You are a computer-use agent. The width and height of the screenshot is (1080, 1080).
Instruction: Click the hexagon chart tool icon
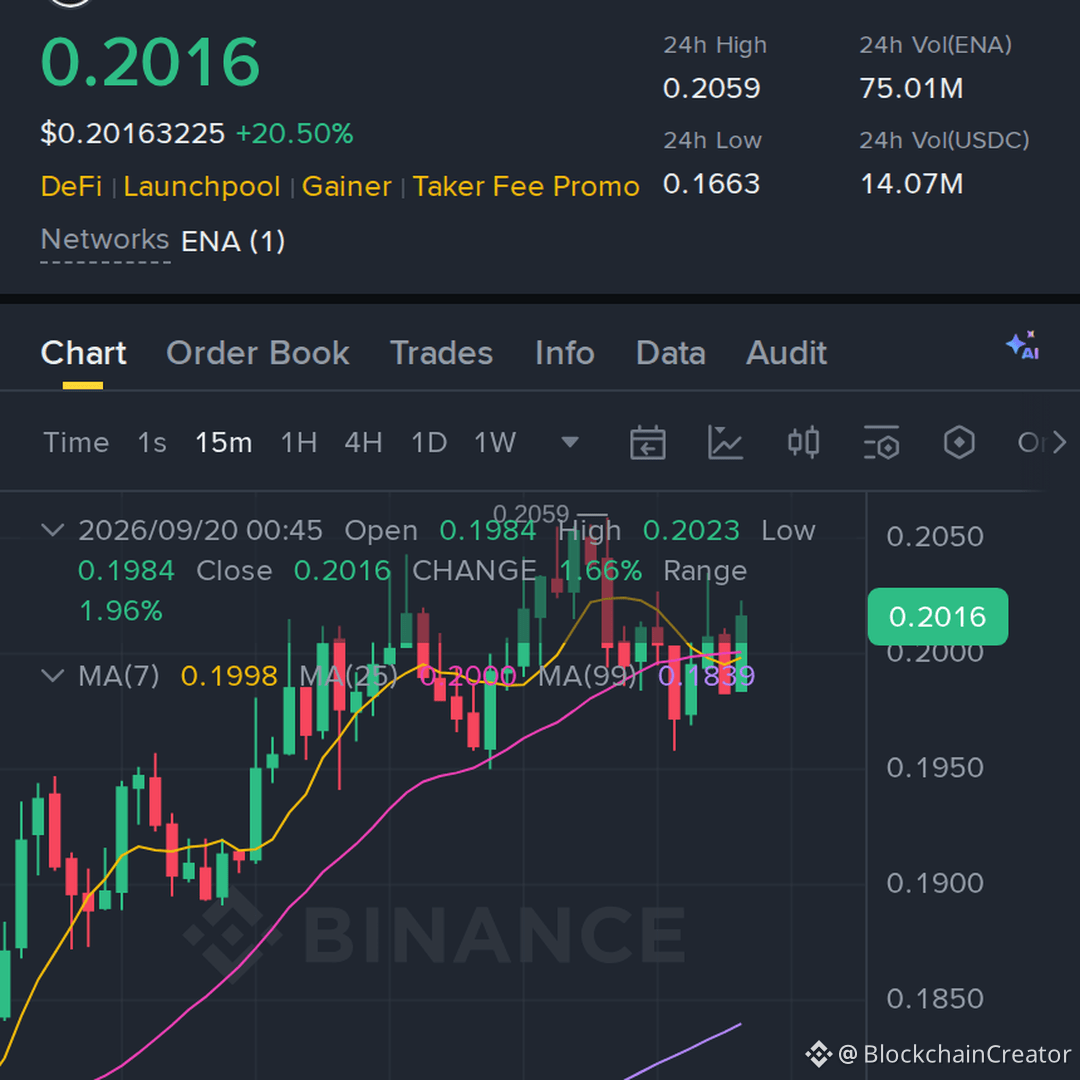click(x=959, y=442)
